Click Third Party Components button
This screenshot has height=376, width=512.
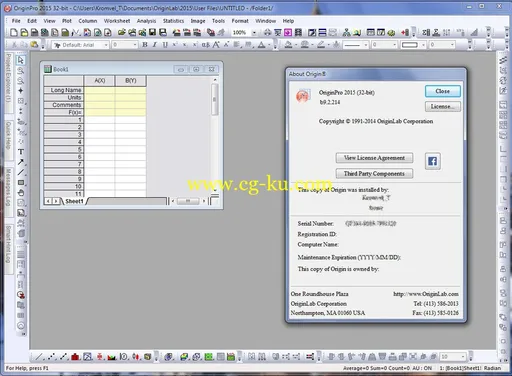(x=374, y=173)
